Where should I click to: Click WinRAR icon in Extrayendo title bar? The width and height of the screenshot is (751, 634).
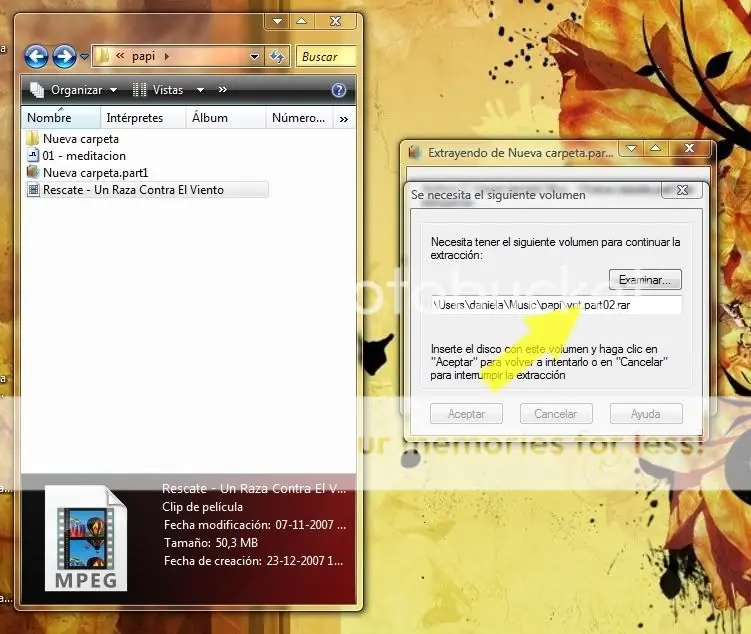tap(415, 153)
